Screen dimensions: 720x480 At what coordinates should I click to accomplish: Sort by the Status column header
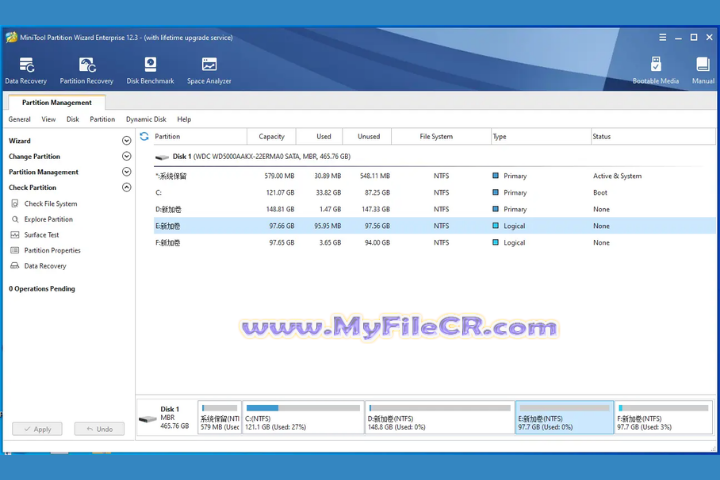point(653,136)
